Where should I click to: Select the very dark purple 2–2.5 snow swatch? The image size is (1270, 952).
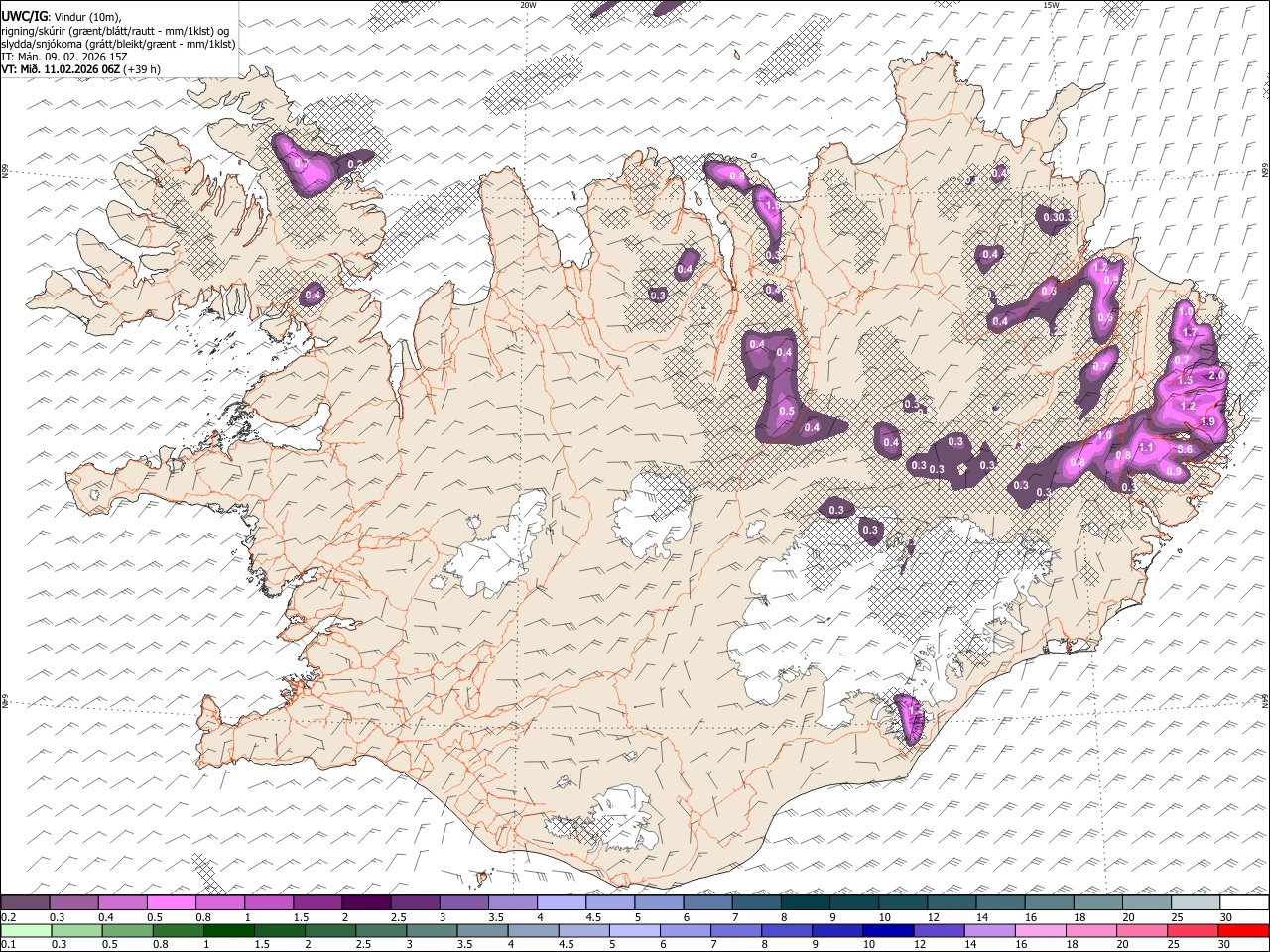(365, 903)
